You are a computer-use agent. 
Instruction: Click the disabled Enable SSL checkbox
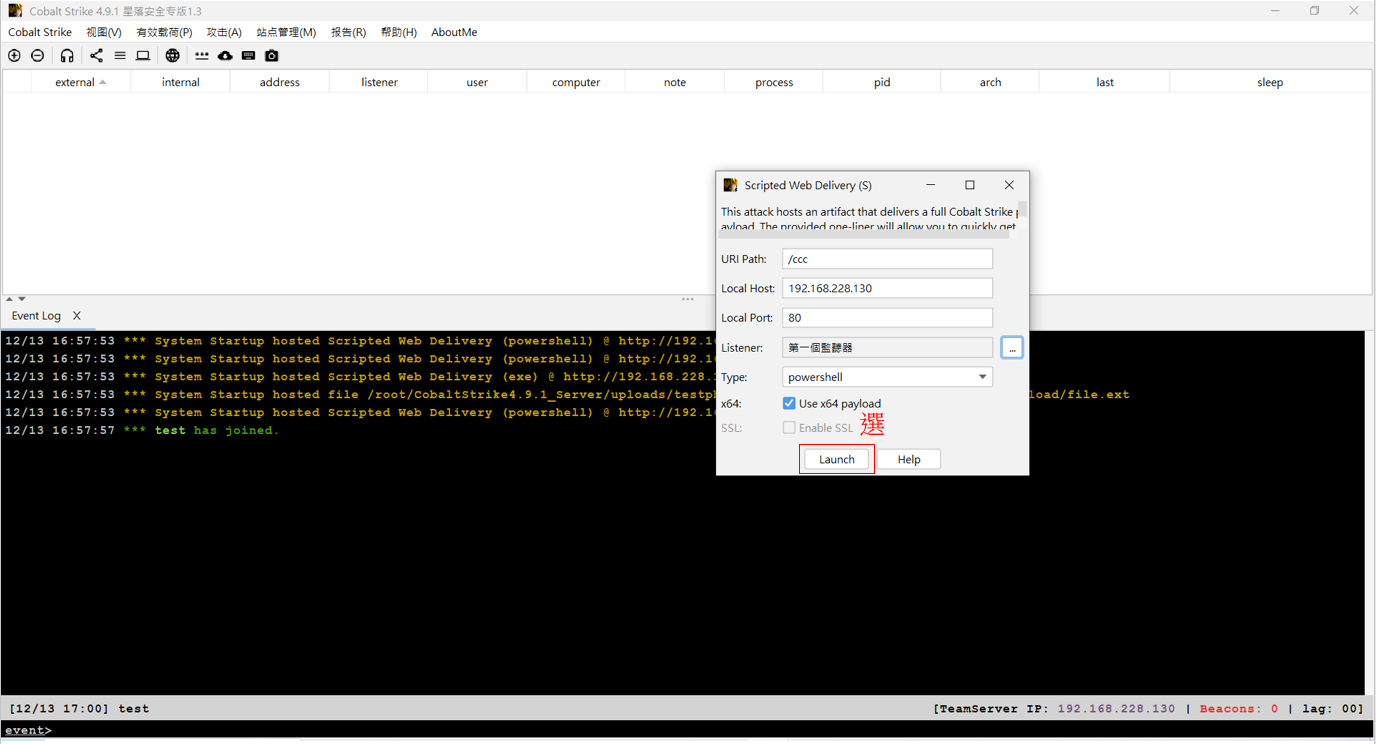(789, 428)
